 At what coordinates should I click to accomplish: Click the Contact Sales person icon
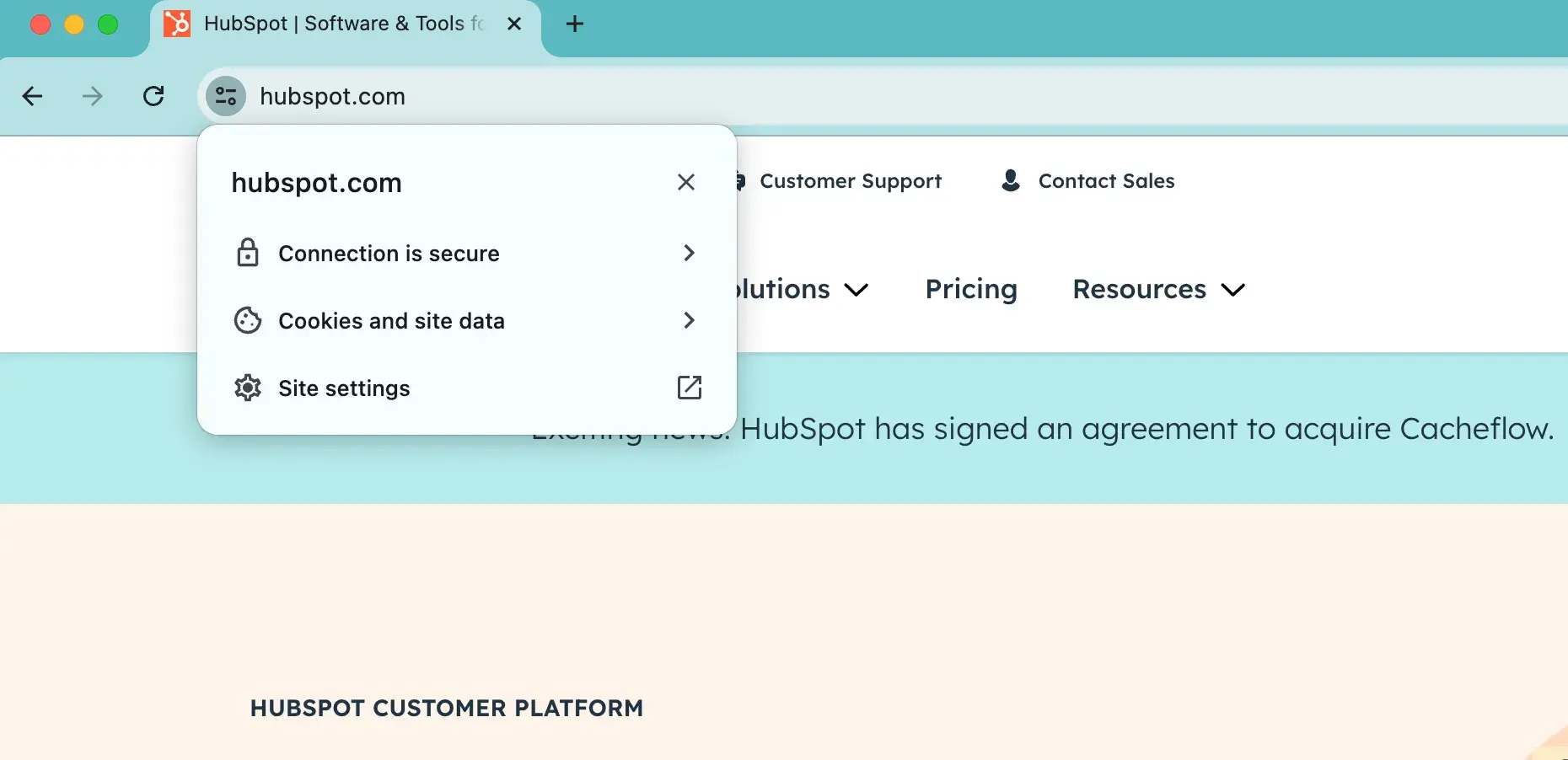tap(1011, 180)
